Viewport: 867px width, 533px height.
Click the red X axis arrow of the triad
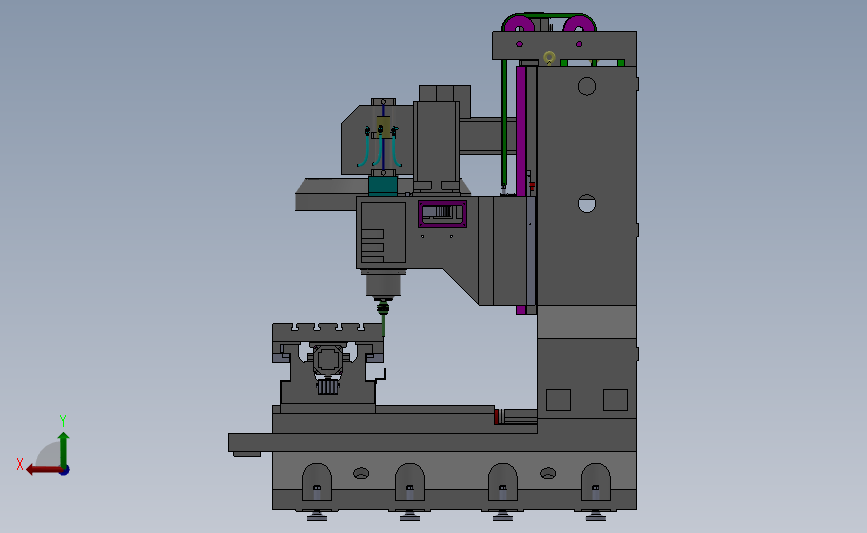pyautogui.click(x=43, y=470)
